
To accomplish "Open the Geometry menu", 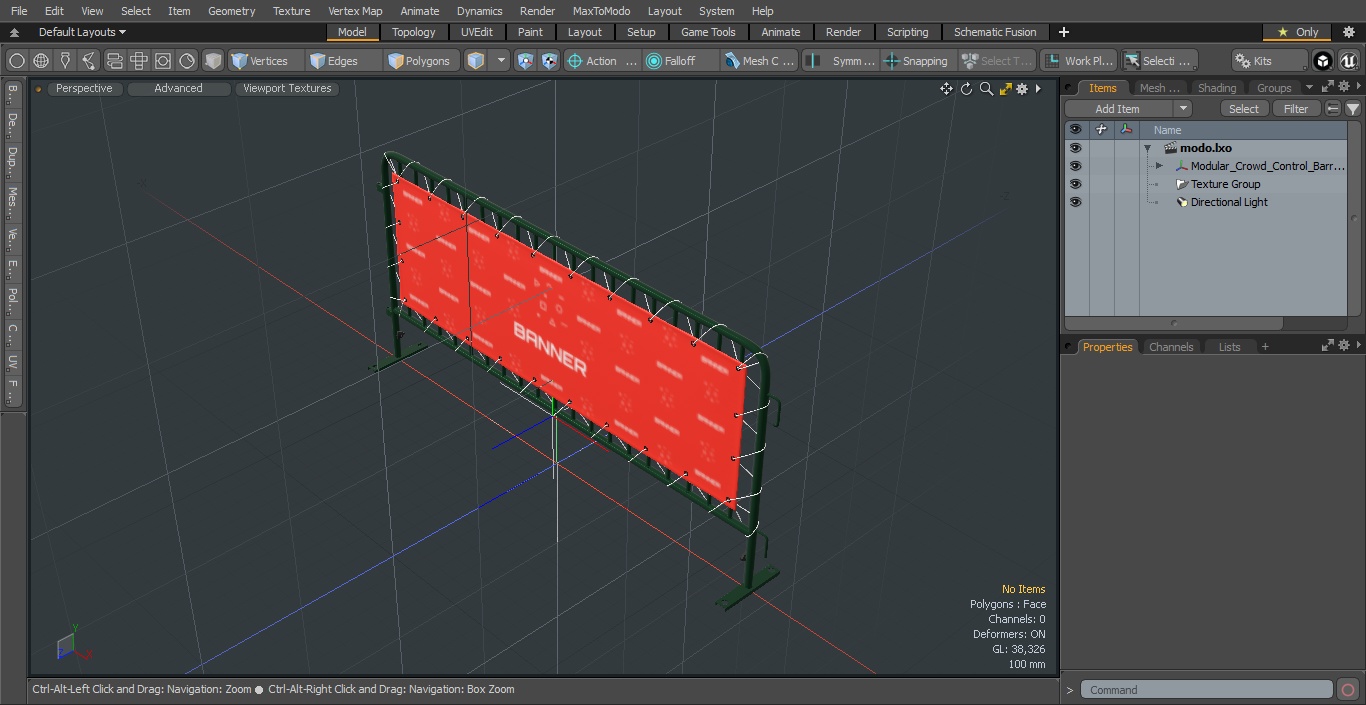I will 231,11.
